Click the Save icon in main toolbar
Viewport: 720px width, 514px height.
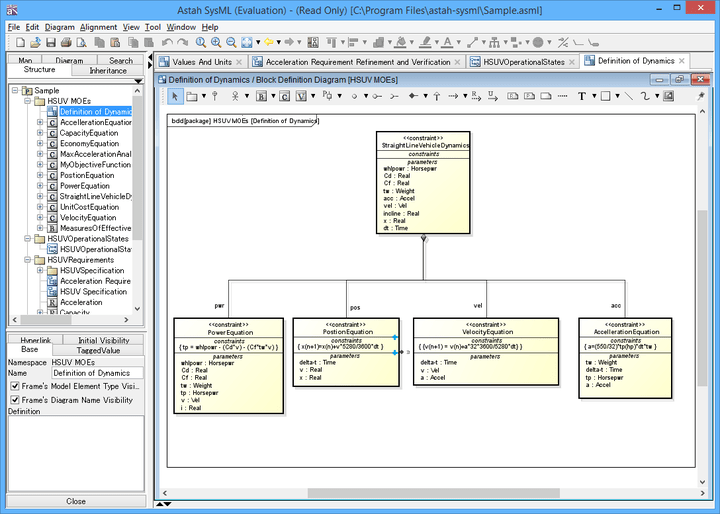click(51, 43)
